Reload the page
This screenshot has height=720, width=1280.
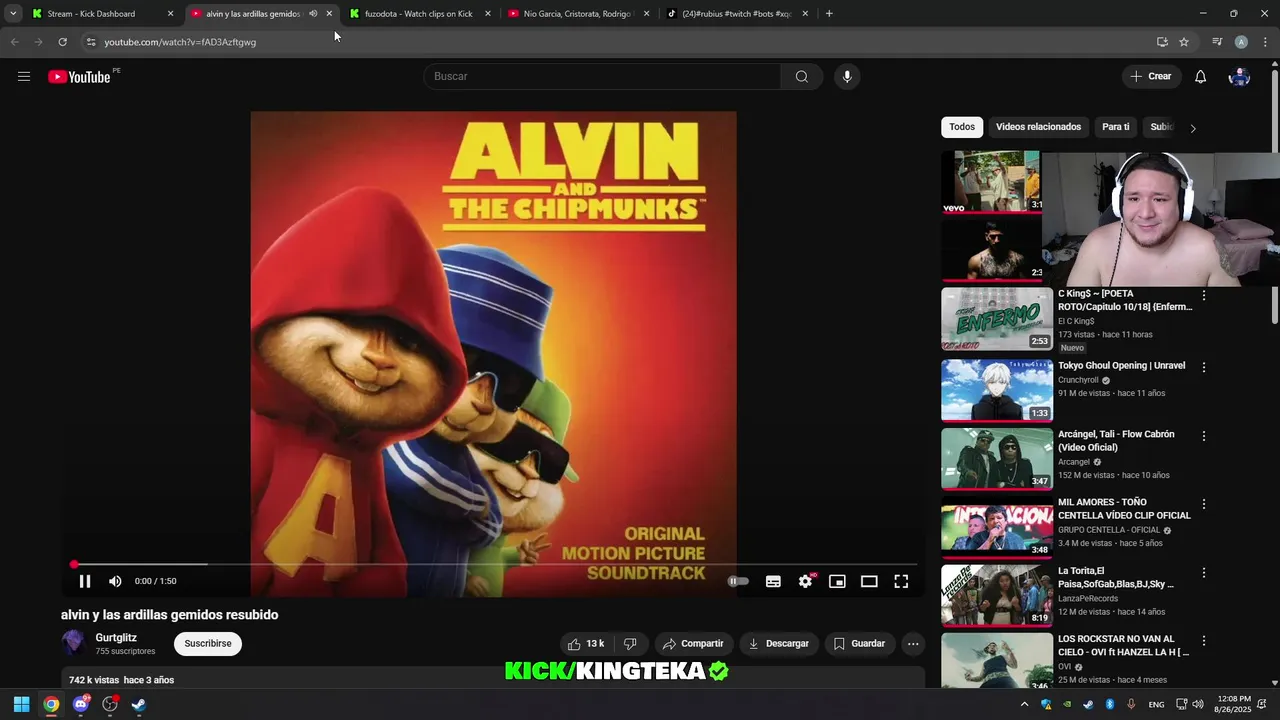pyautogui.click(x=62, y=42)
